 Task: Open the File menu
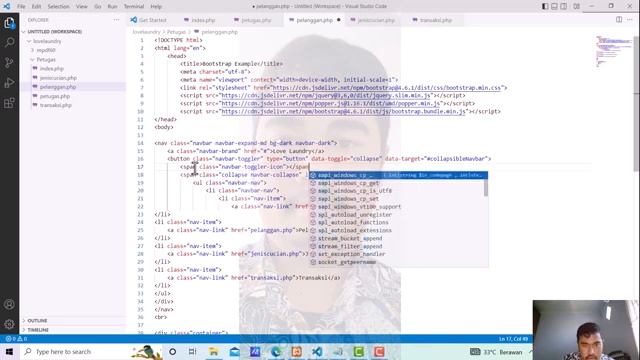point(21,7)
